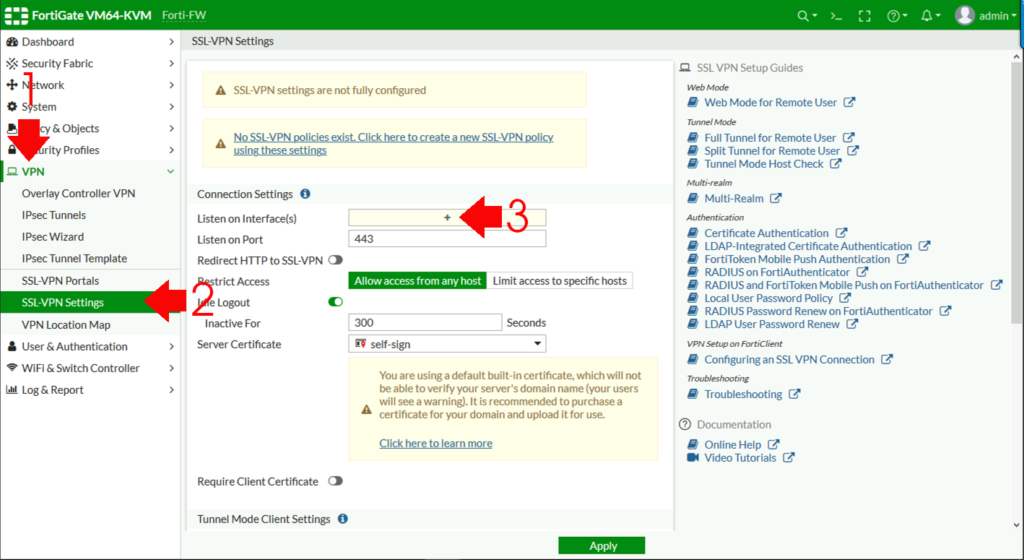Viewport: 1024px width, 560px height.
Task: Open Configuring an SSL VPN Connection guide
Action: (789, 359)
